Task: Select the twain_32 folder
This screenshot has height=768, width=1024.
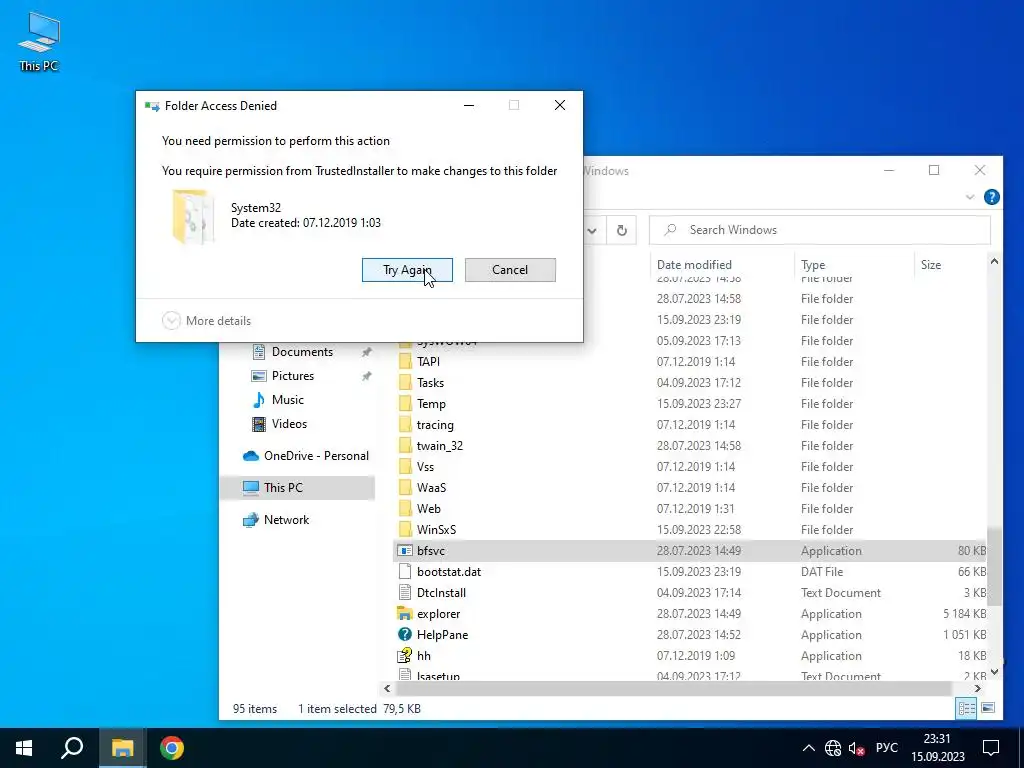Action: pos(440,445)
